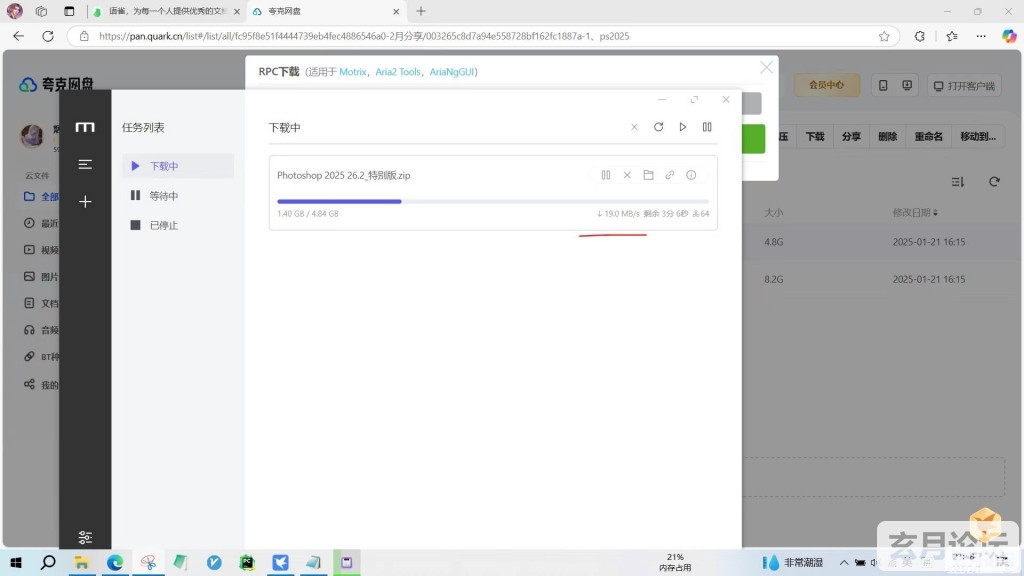Open 最近 in the Quark sidebar
The height and width of the screenshot is (576, 1024).
click(41, 223)
